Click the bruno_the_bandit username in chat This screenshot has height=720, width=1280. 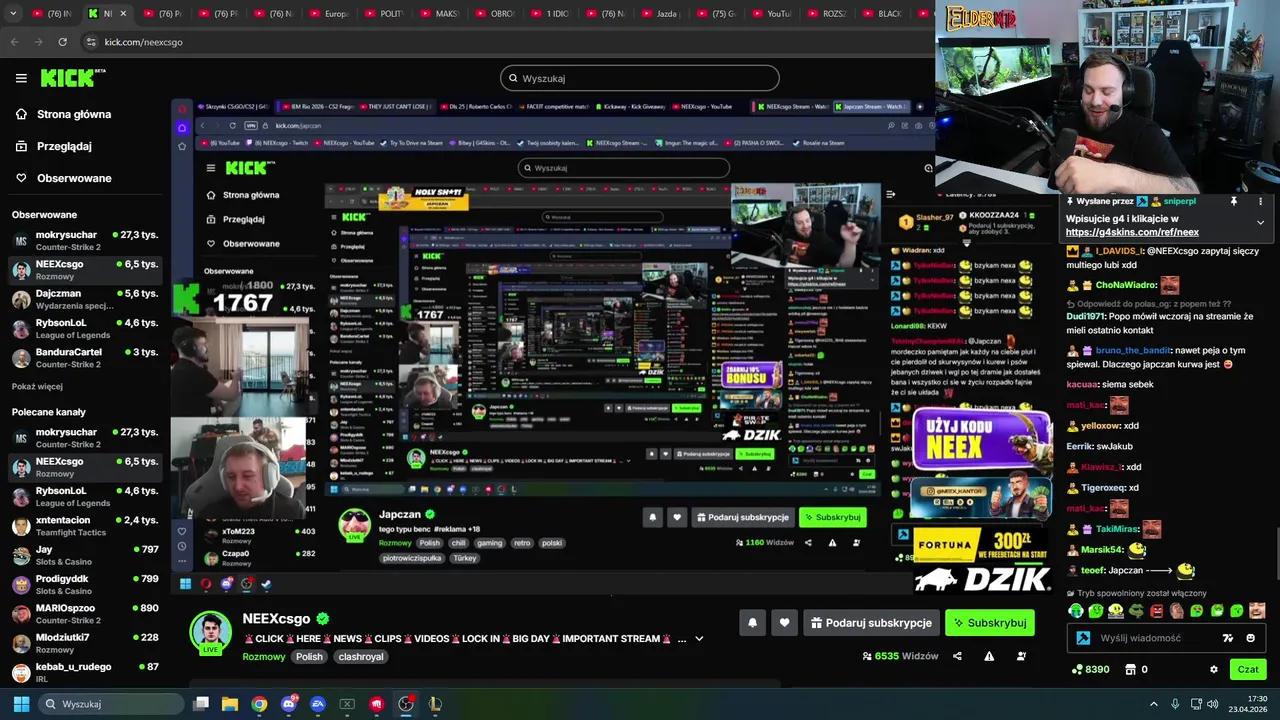[1132, 351]
